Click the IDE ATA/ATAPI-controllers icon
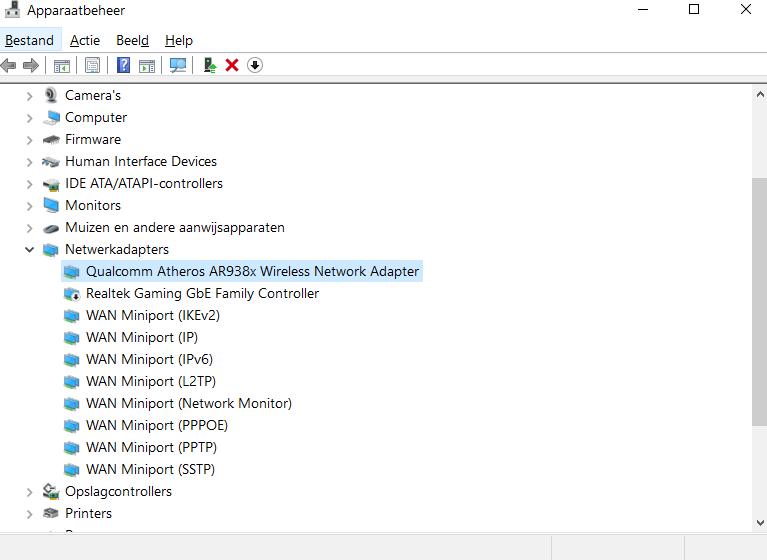The image size is (767, 560). (51, 184)
